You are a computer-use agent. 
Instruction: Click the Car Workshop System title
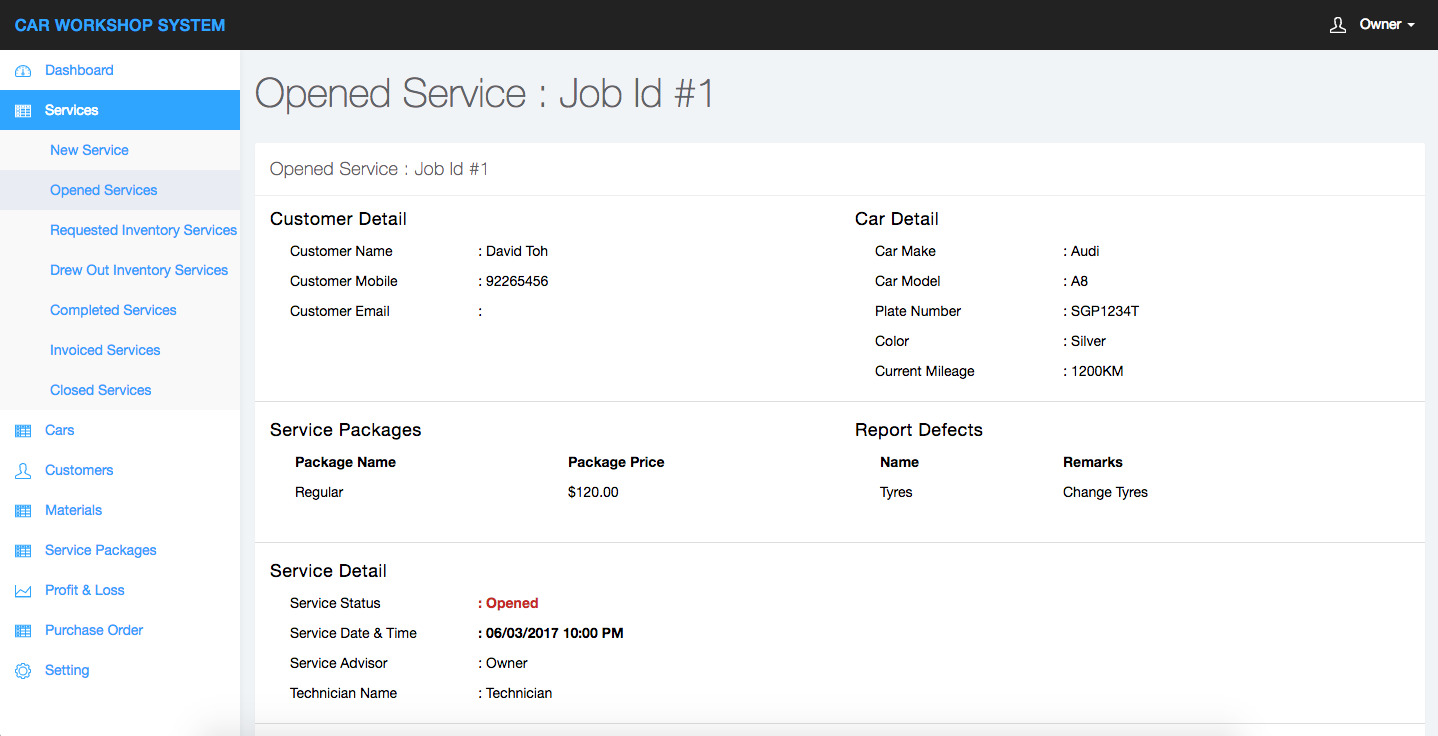(x=120, y=25)
